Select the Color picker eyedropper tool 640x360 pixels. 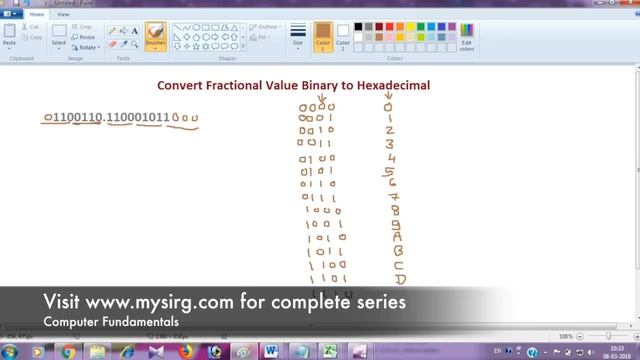click(x=124, y=44)
